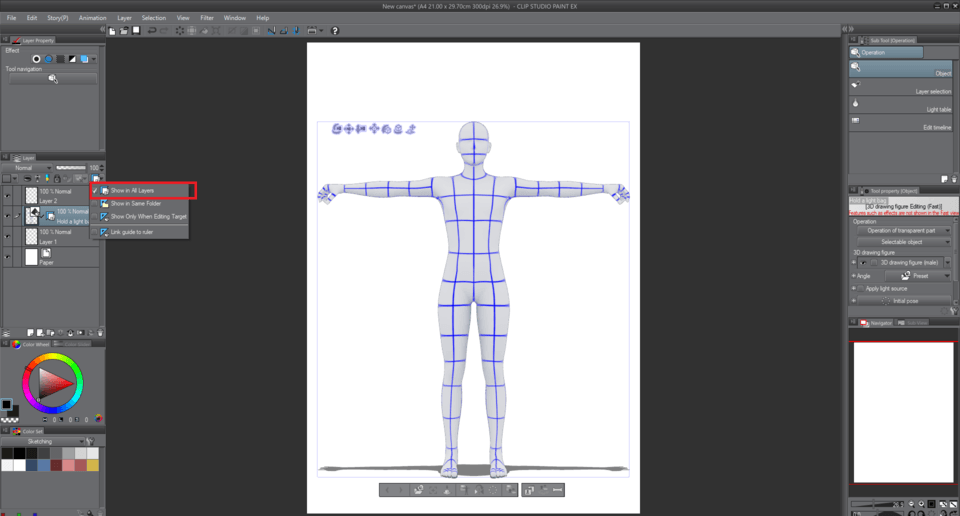Select the Light table sub tool
960x516 pixels.
point(901,105)
